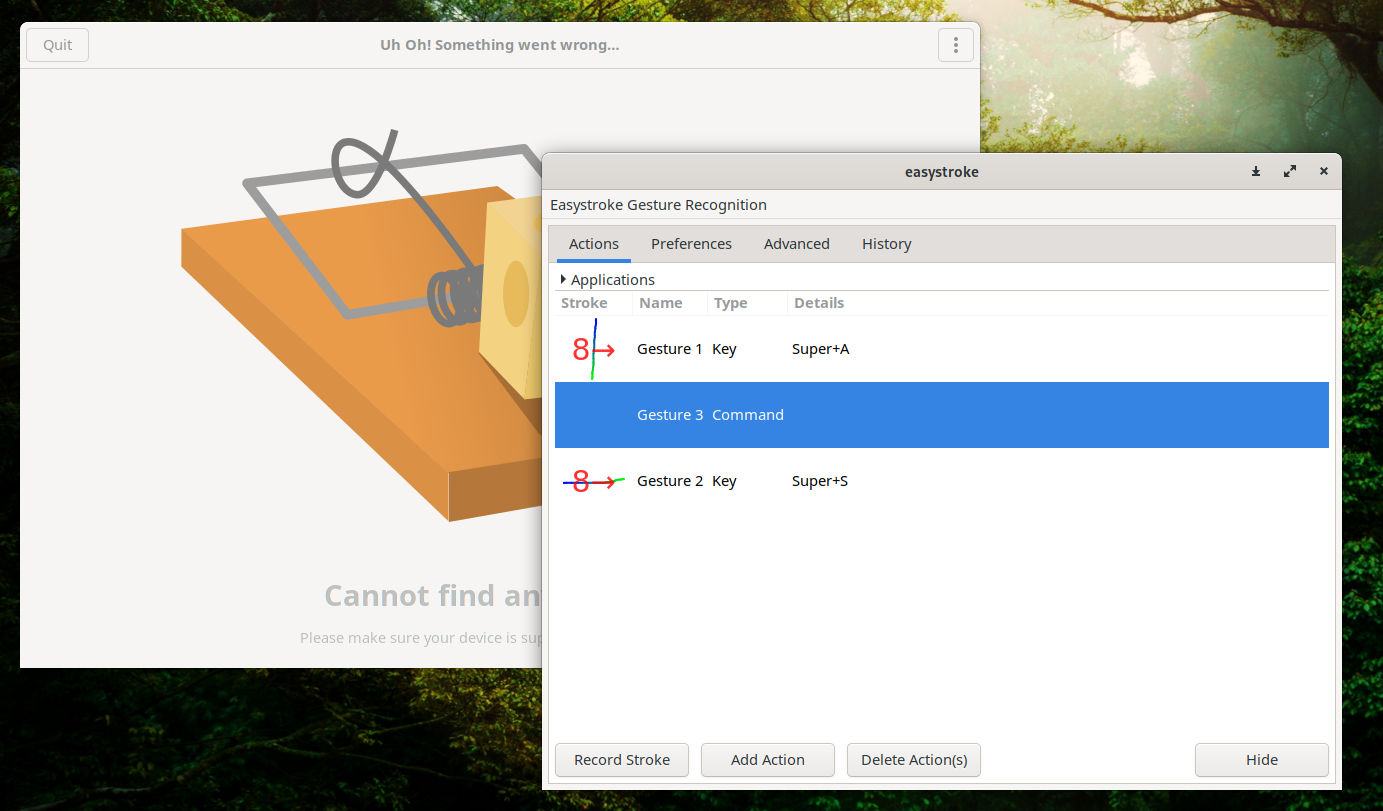
Task: Click the Stroke column header
Action: [x=594, y=303]
